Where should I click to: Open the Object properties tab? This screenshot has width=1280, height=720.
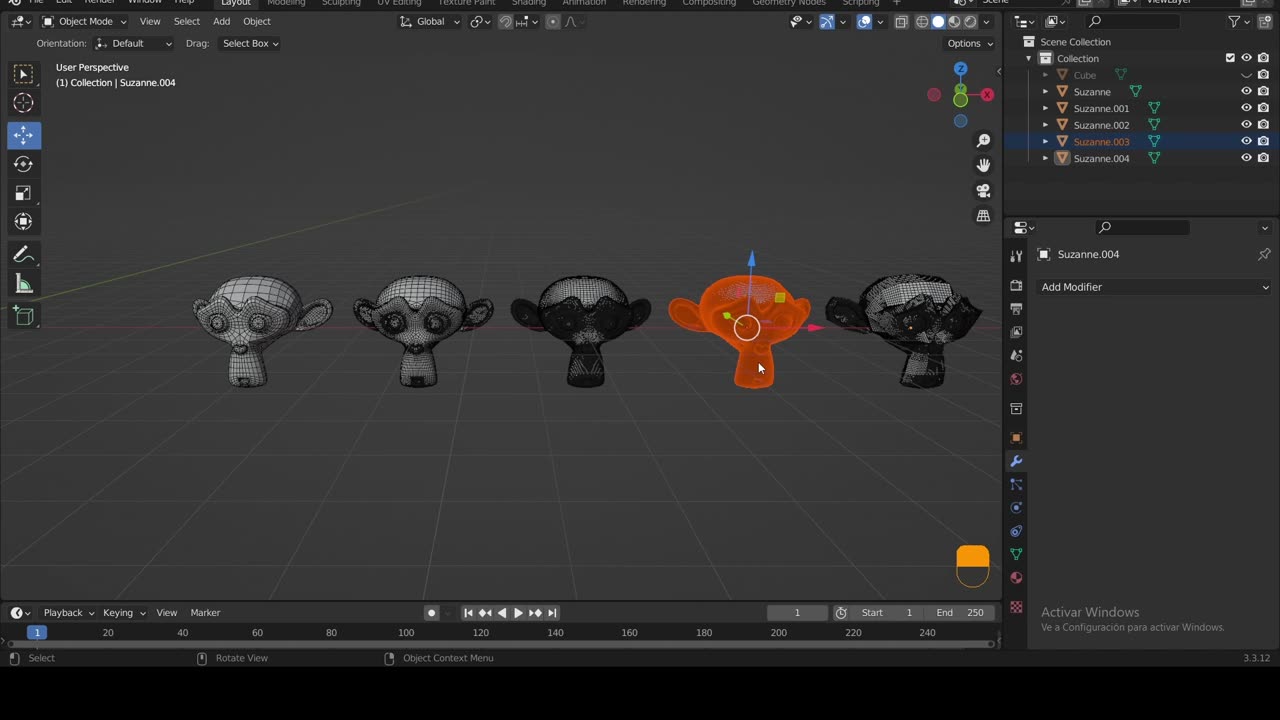coord(1016,438)
